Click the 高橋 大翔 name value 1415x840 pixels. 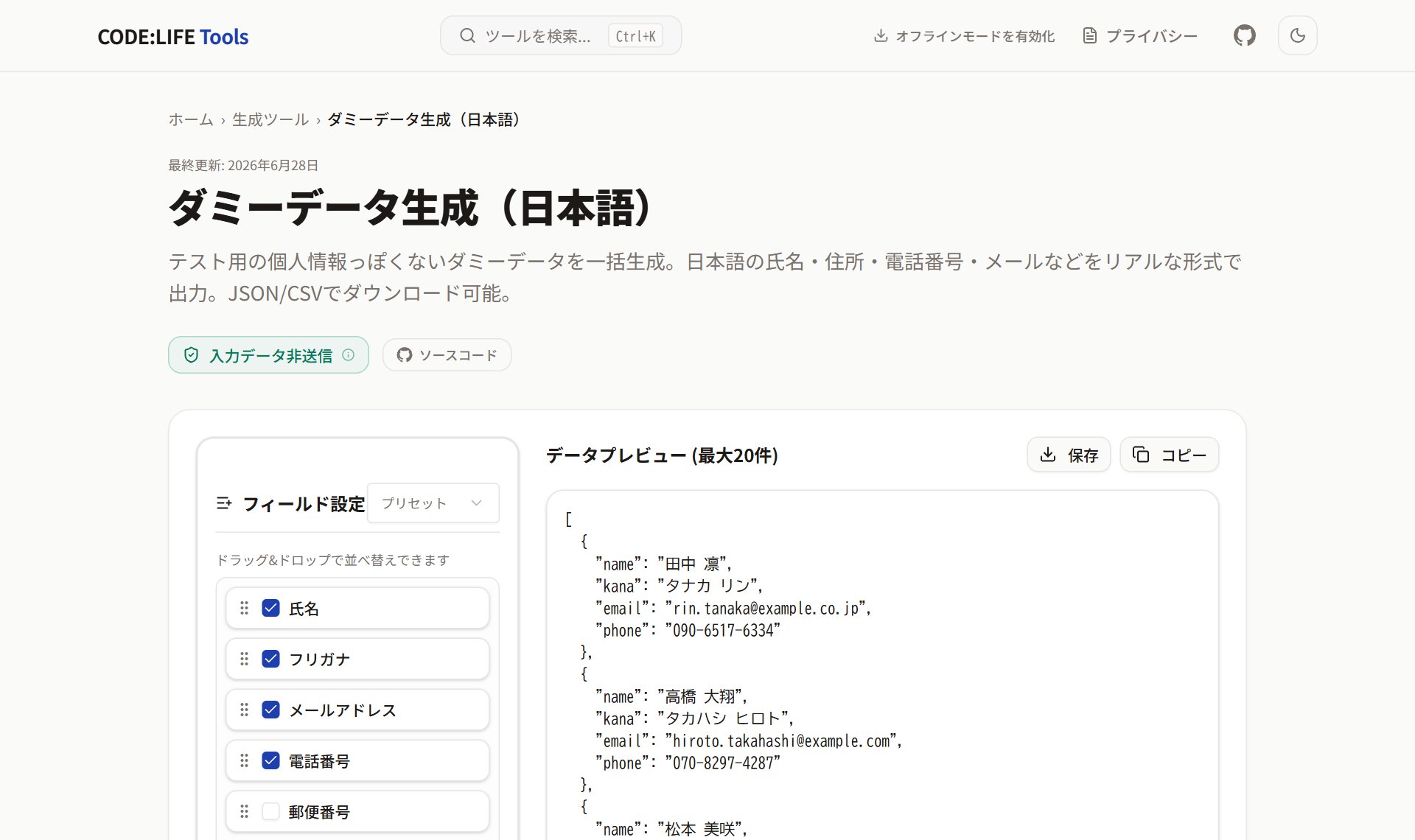pos(700,696)
